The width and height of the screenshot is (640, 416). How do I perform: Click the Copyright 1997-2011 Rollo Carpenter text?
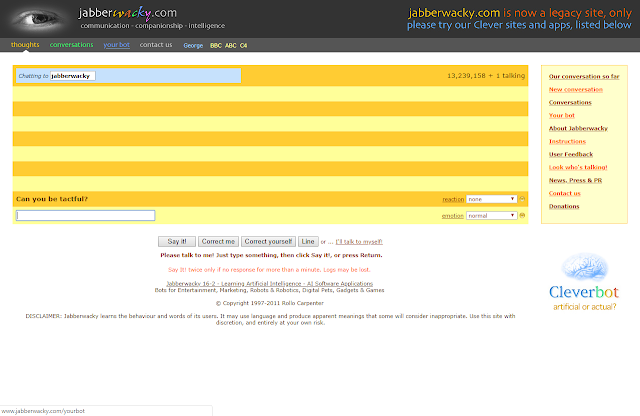pyautogui.click(x=269, y=303)
